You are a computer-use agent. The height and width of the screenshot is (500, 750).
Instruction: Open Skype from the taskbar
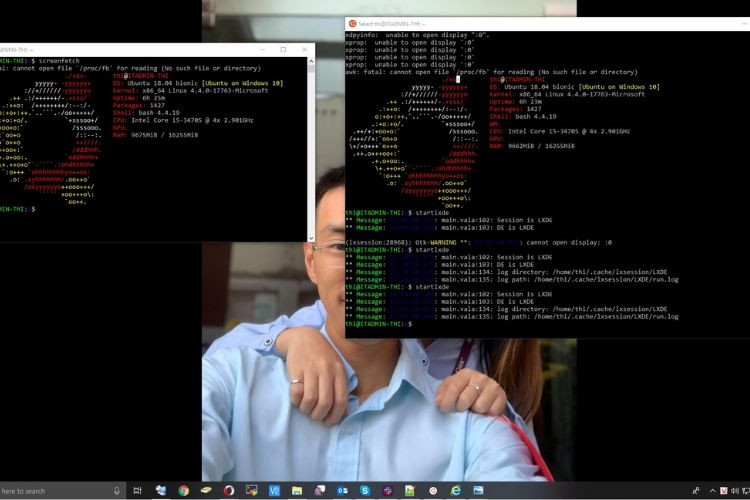[365, 490]
